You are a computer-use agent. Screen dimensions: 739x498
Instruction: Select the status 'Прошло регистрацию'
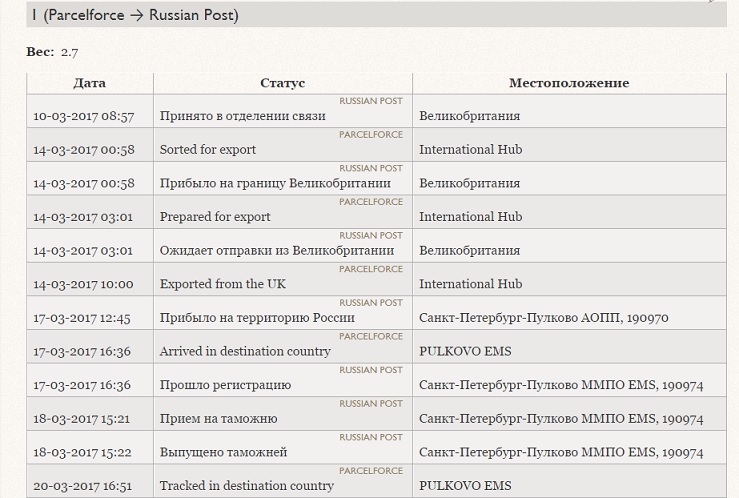[x=225, y=385]
